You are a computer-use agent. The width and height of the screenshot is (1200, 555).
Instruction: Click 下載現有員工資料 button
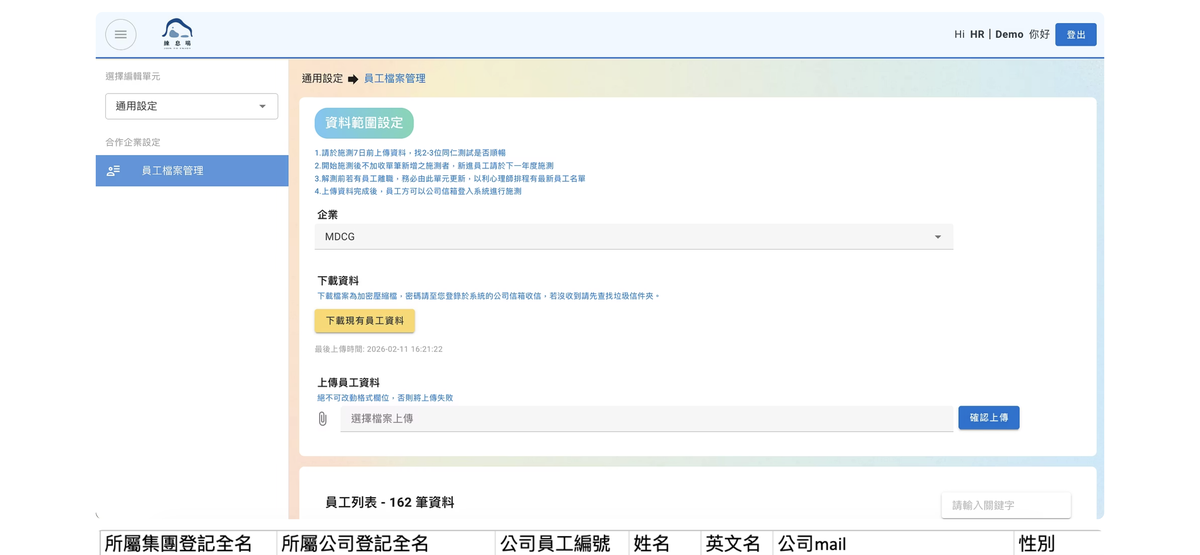[x=365, y=321]
